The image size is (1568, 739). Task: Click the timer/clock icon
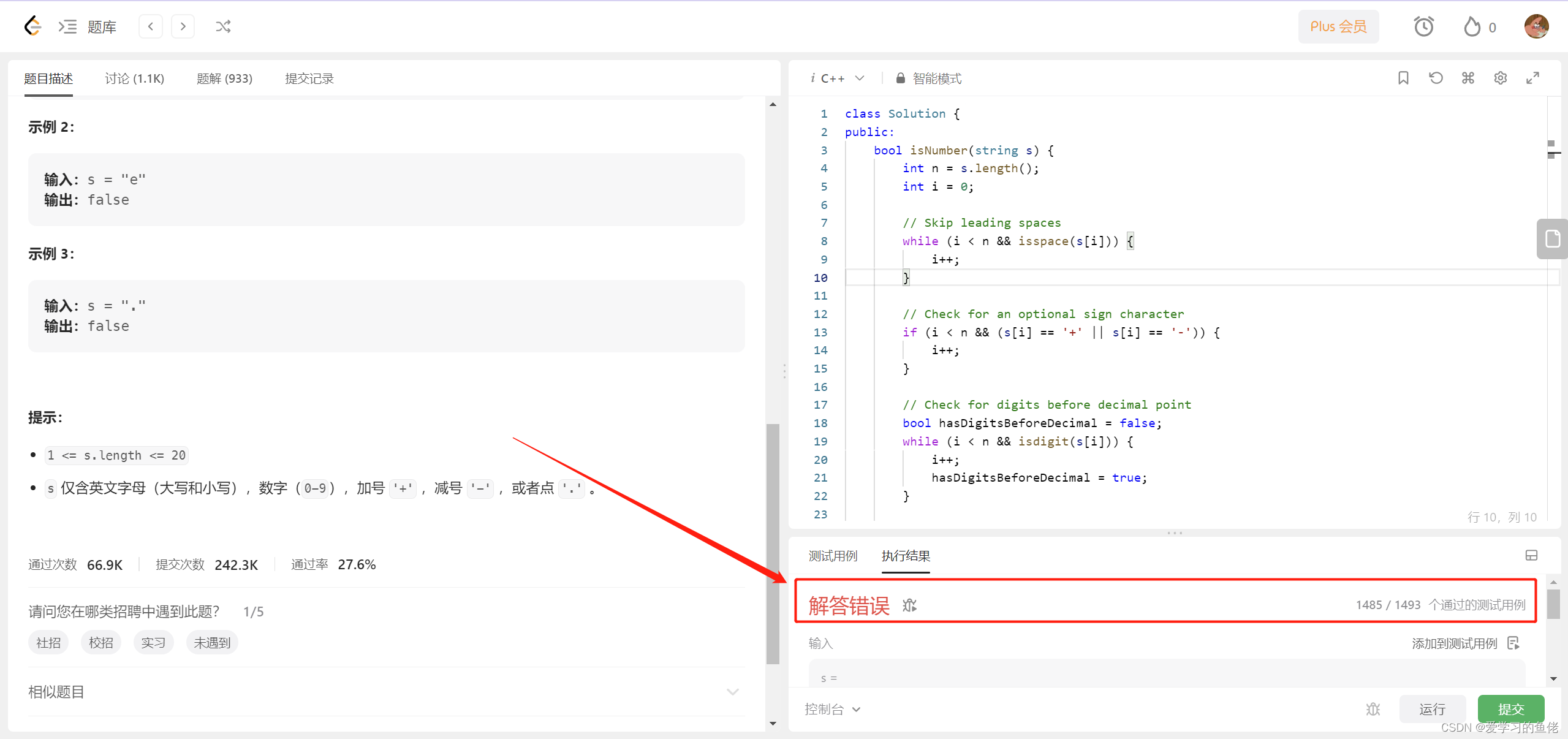[x=1423, y=27]
